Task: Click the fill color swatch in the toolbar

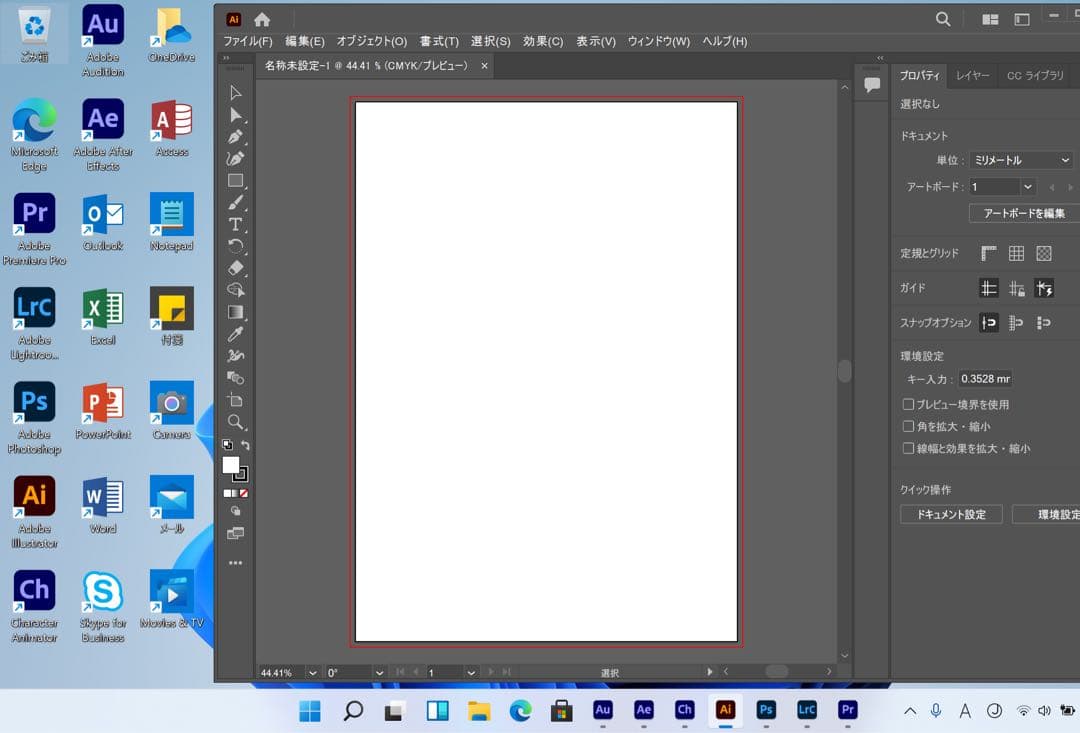Action: [x=231, y=465]
